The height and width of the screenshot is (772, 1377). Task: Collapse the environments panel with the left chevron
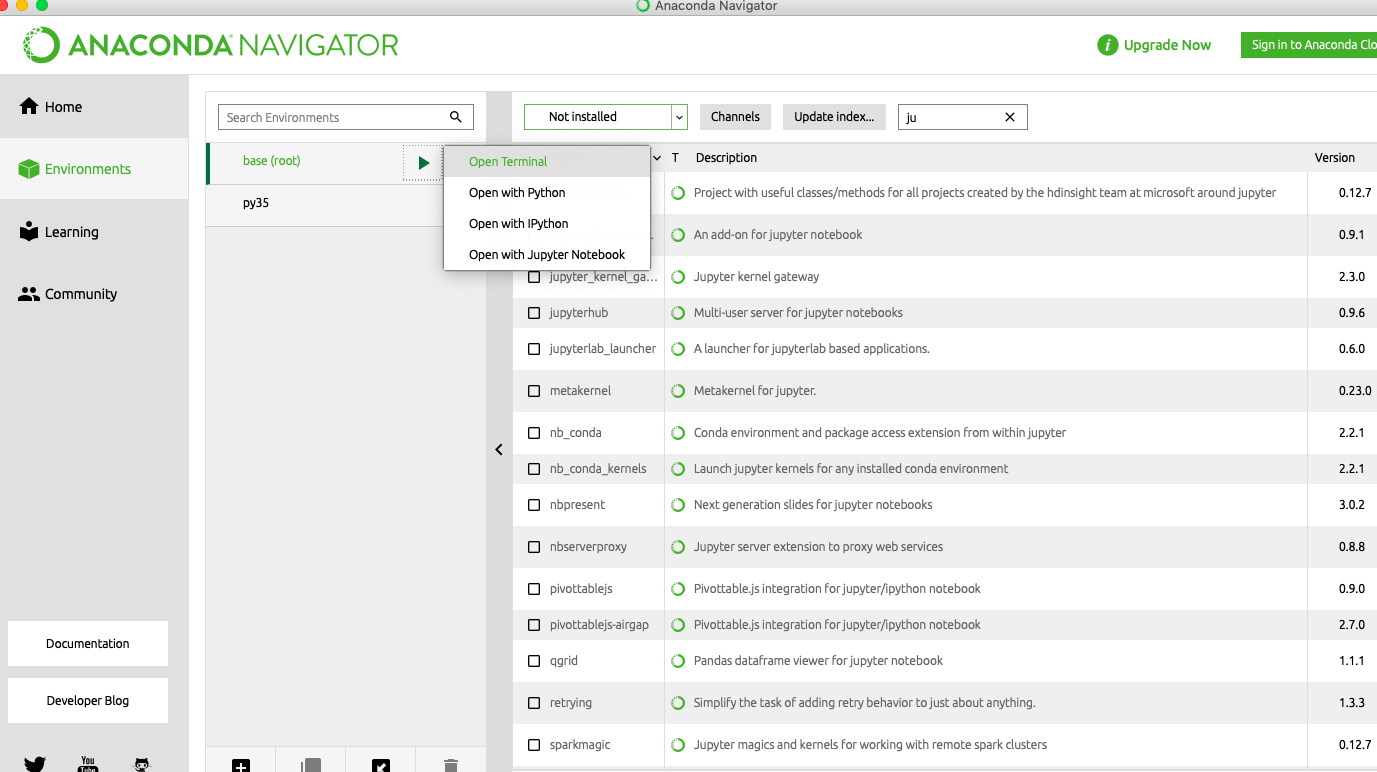(x=499, y=450)
